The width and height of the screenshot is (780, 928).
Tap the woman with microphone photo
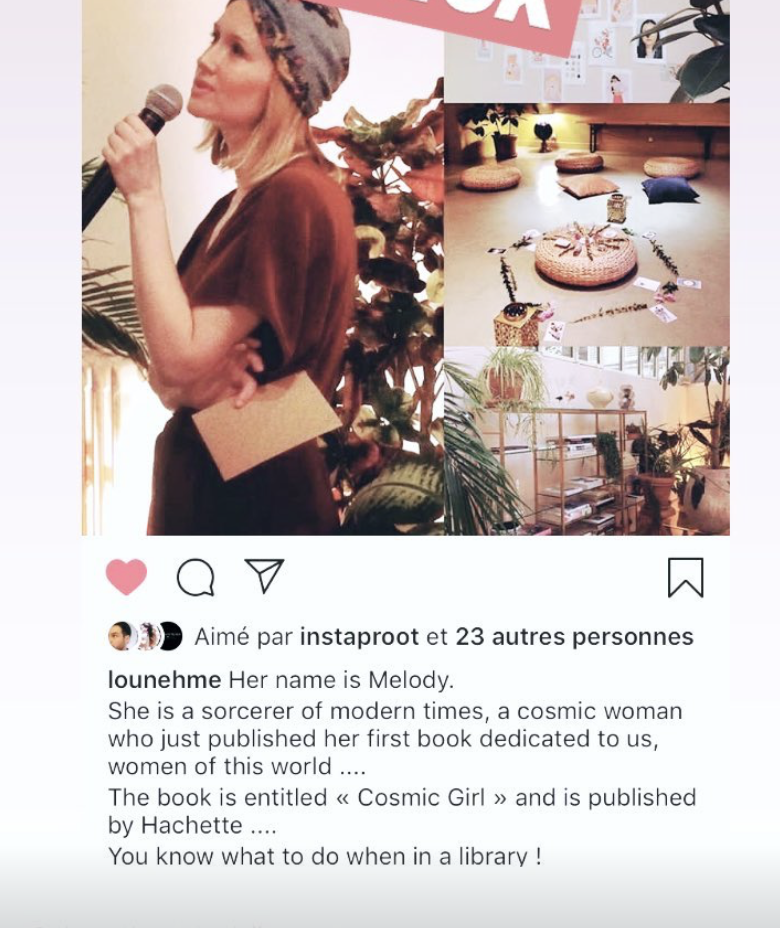(263, 268)
